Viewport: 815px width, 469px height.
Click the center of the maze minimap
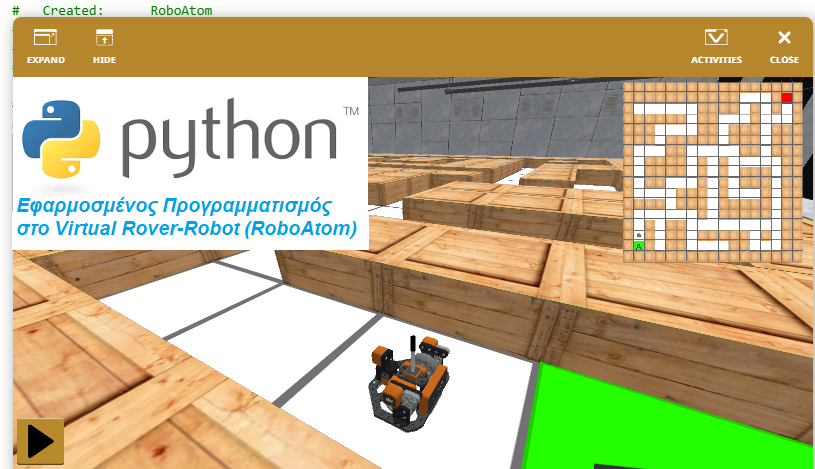click(712, 171)
